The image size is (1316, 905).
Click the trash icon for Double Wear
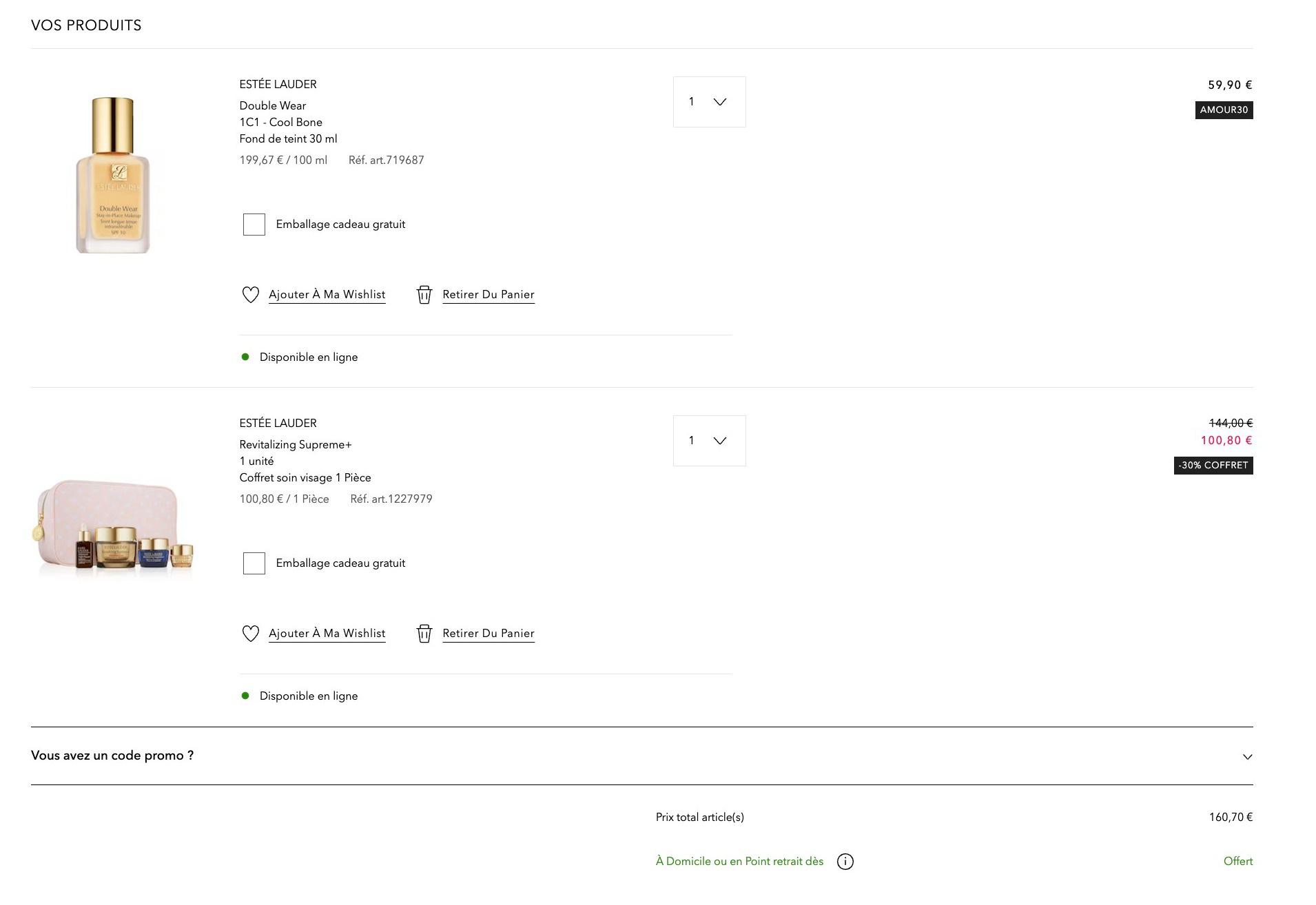(x=424, y=295)
